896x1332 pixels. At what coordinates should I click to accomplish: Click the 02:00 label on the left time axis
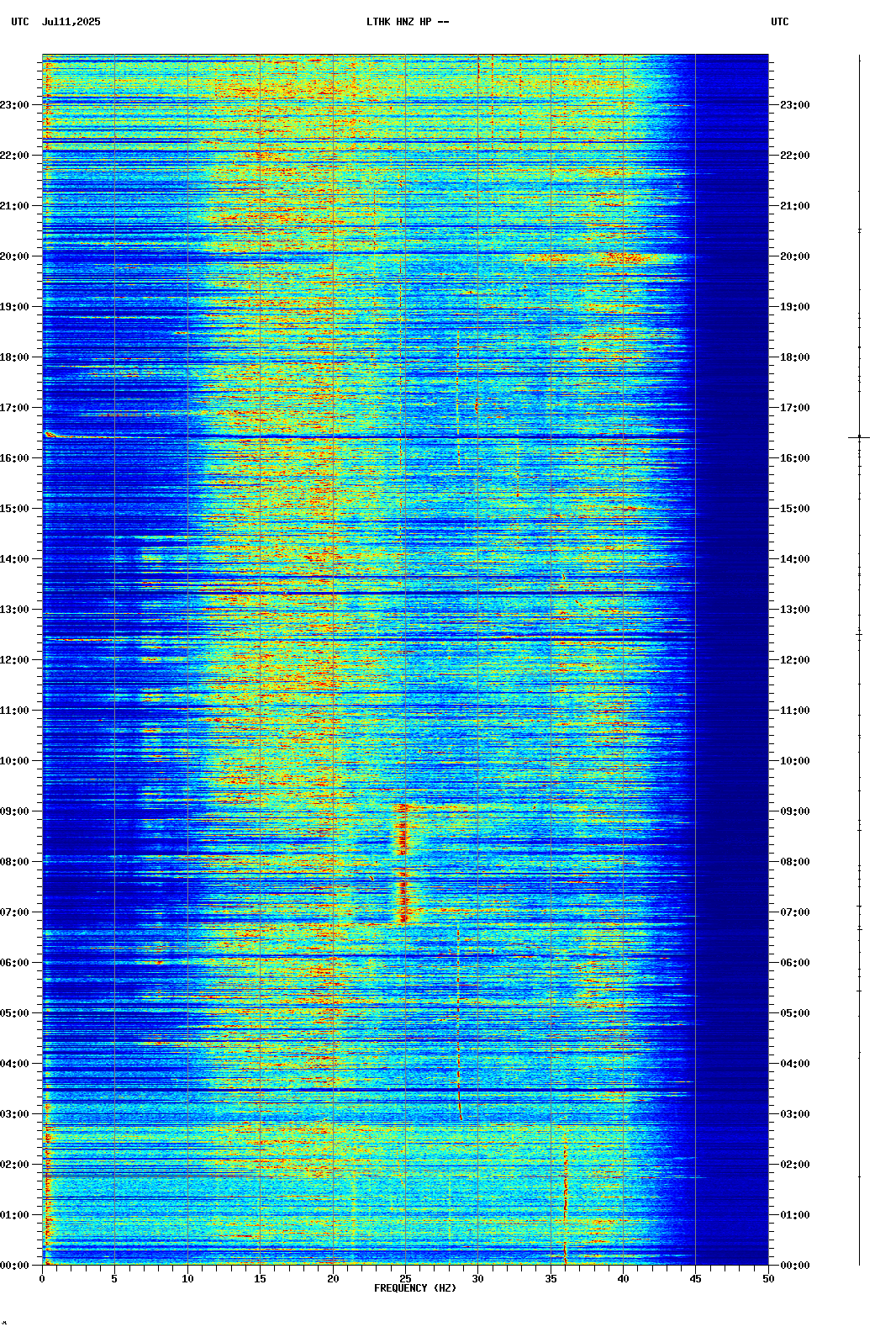[x=14, y=1165]
